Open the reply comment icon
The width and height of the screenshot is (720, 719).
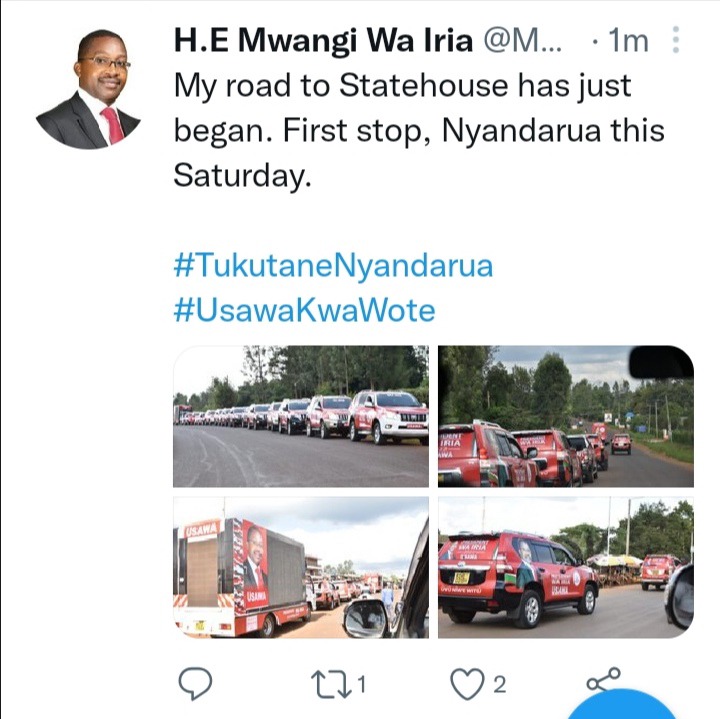click(x=195, y=683)
